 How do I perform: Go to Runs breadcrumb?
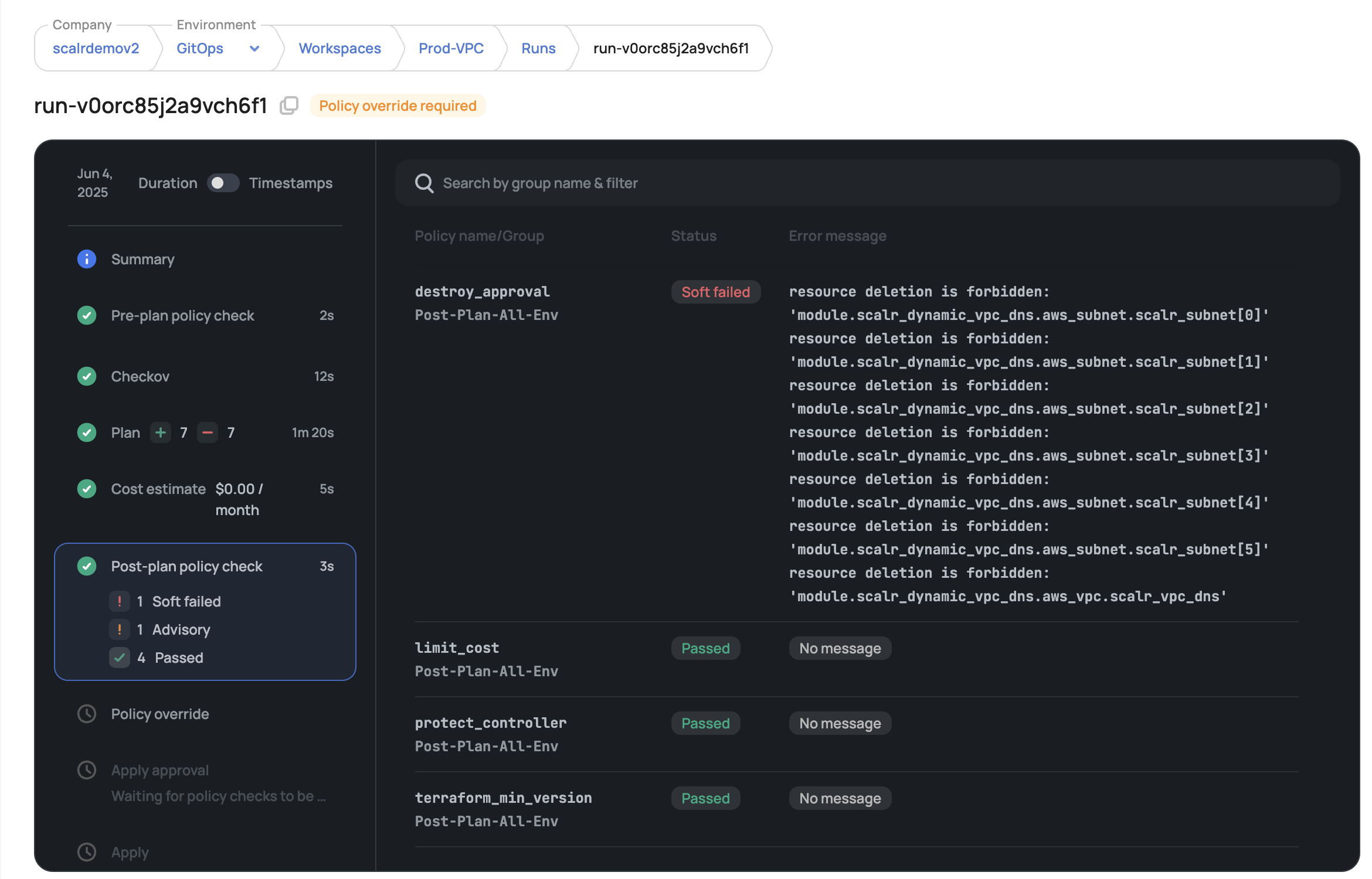click(x=538, y=48)
